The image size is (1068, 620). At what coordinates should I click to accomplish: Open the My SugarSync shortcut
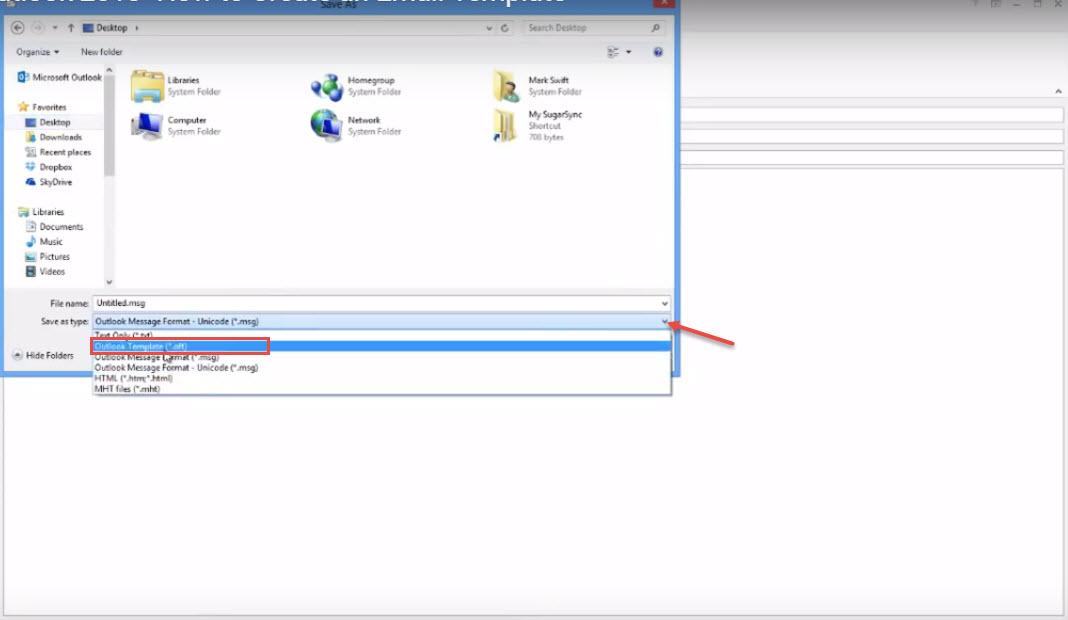pos(506,125)
